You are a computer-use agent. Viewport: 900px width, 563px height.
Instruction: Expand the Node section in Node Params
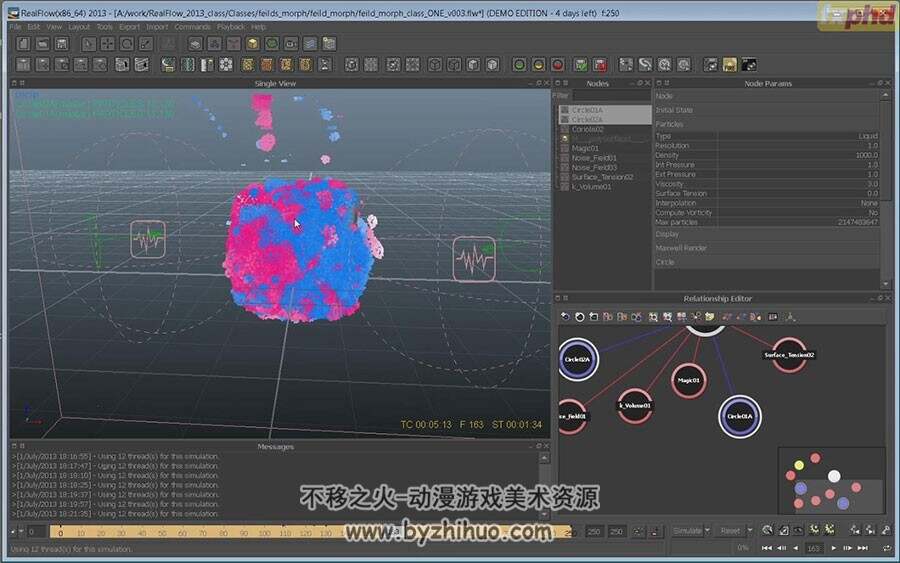[766, 96]
